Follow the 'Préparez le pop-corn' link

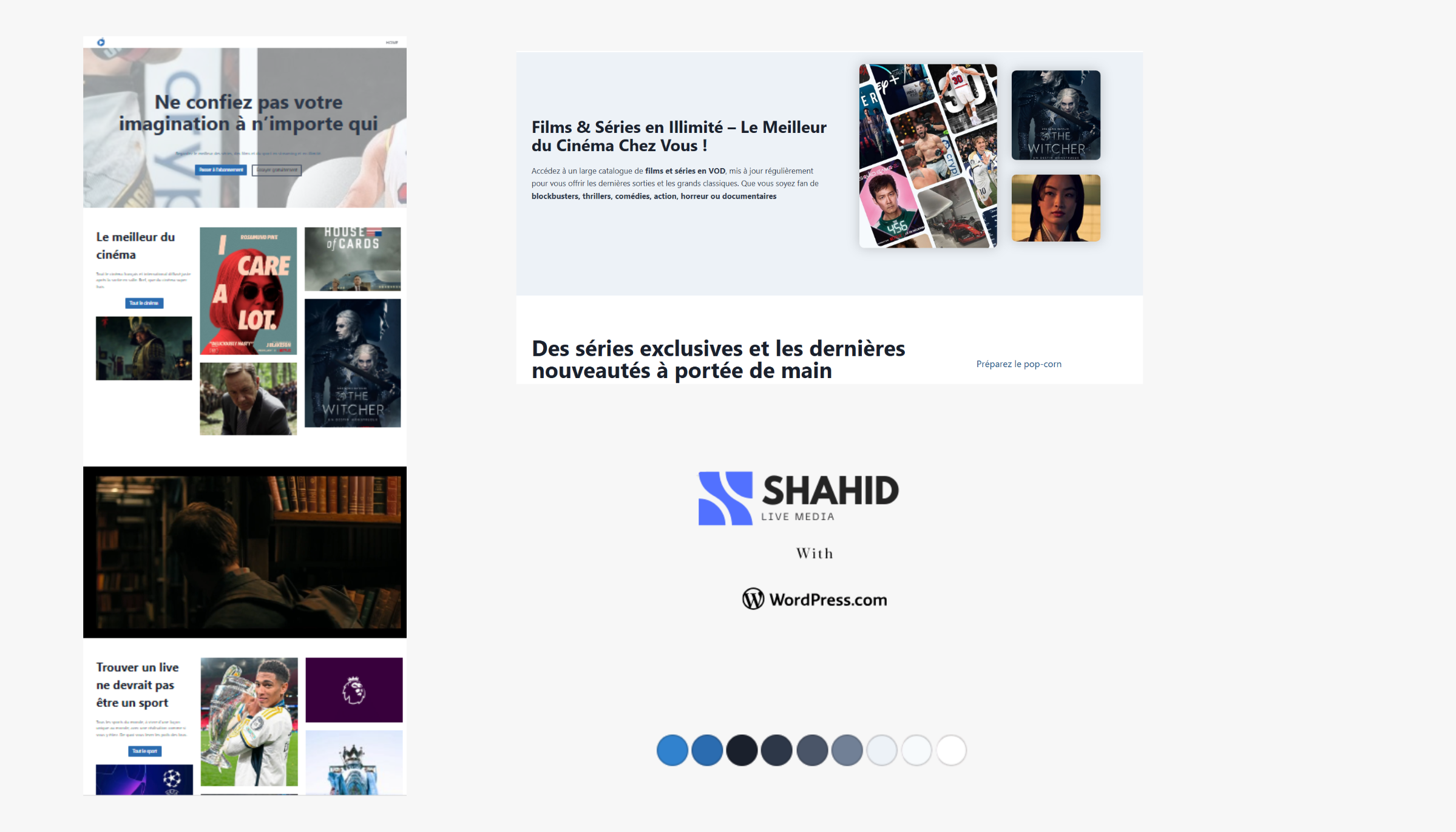[1018, 364]
